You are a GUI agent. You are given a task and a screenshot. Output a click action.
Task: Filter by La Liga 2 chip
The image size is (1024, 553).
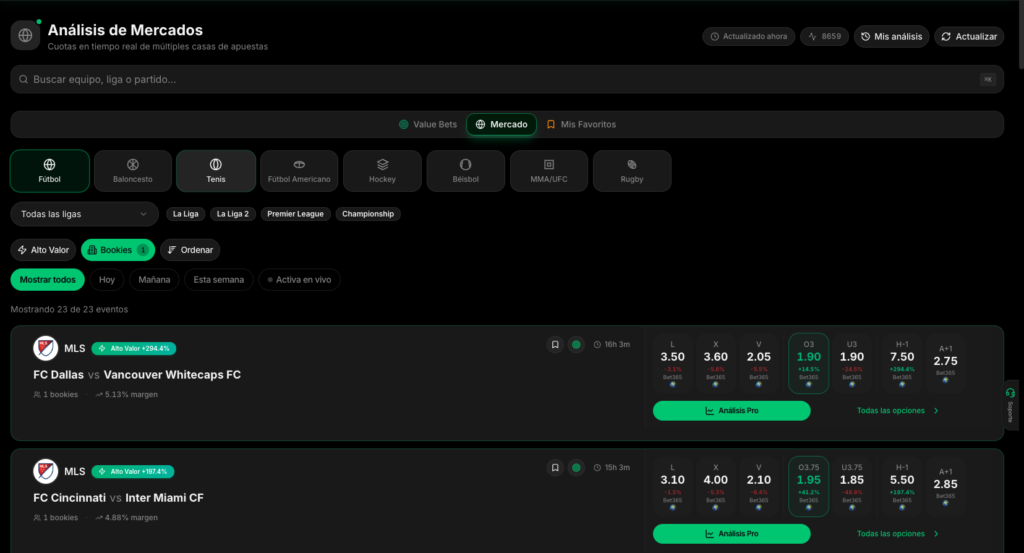(232, 214)
